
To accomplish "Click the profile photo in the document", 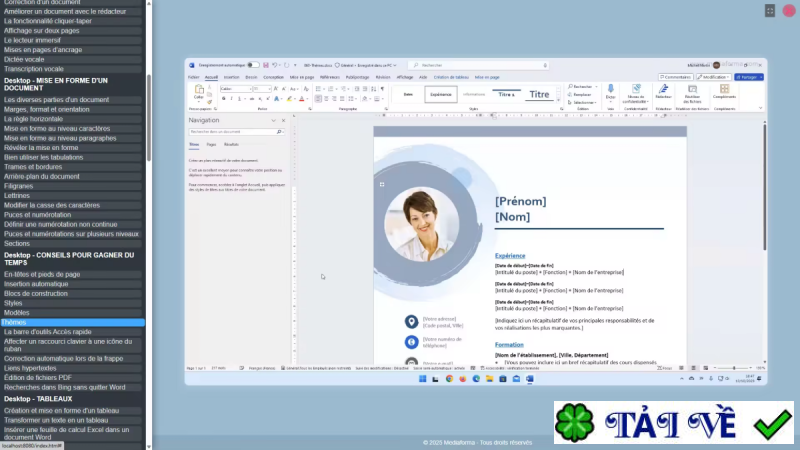I will (421, 224).
